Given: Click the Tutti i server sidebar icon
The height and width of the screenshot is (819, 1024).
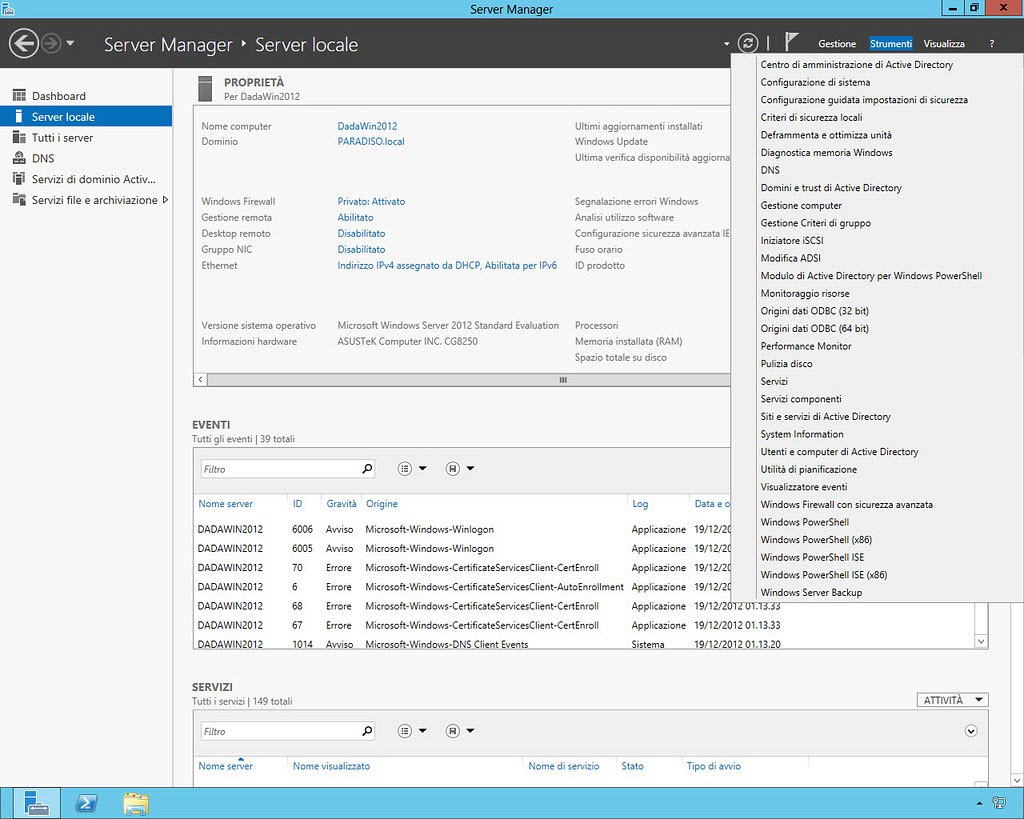Looking at the screenshot, I should (x=19, y=138).
